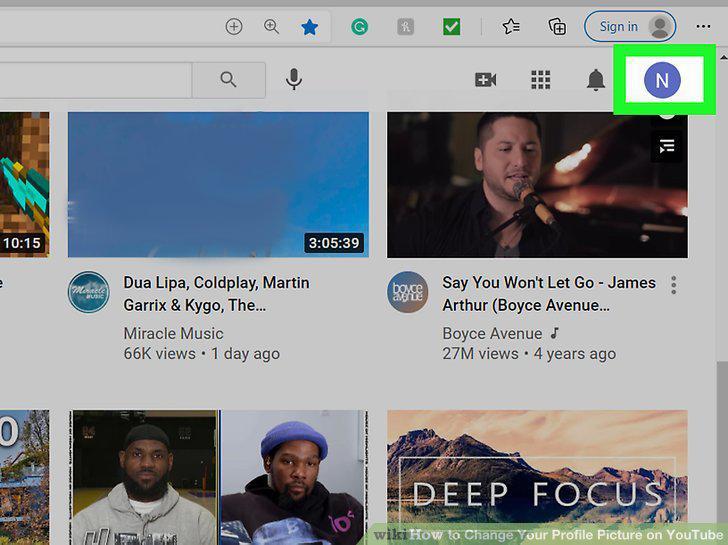Click the page vertical scrollbar thumb
The width and height of the screenshot is (728, 545).
click(x=722, y=453)
